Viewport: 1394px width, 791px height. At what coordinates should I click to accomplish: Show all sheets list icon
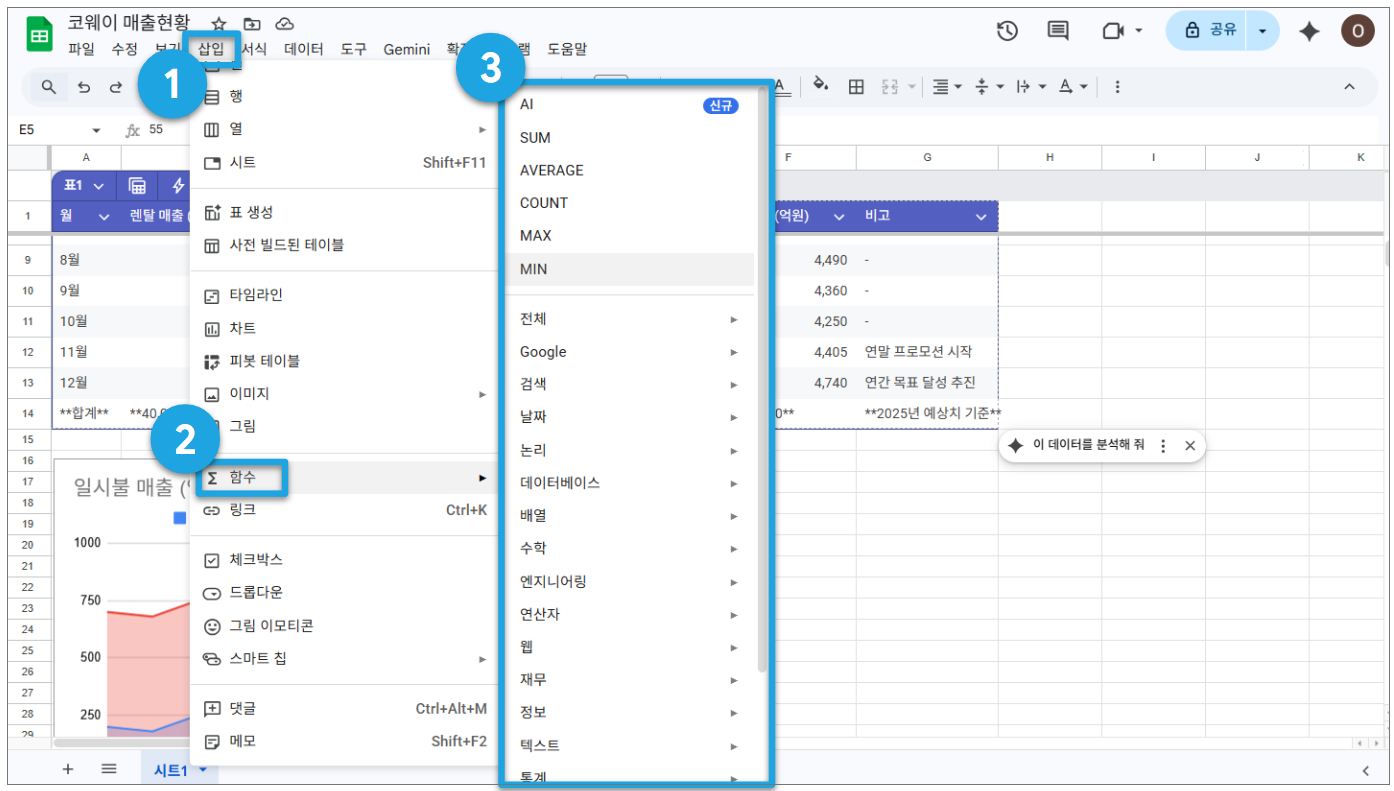coord(109,769)
